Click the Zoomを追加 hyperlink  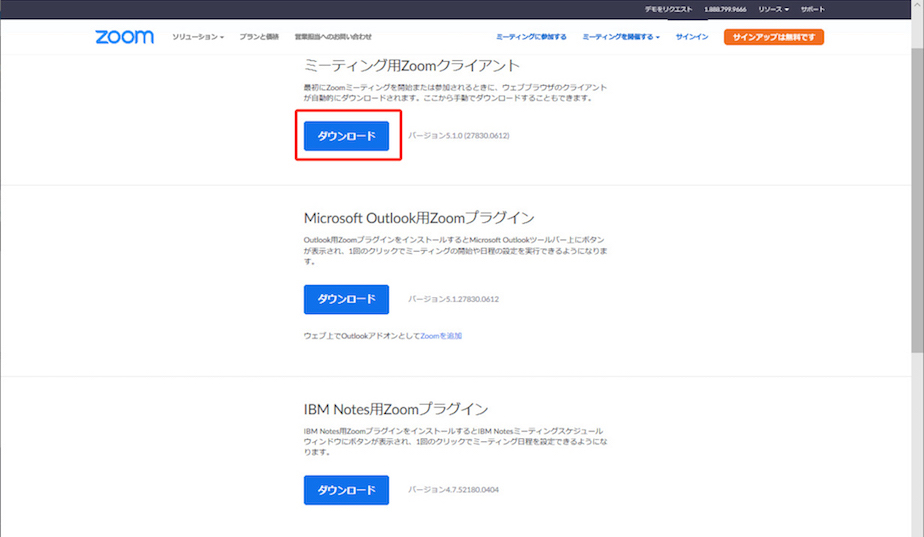(441, 336)
